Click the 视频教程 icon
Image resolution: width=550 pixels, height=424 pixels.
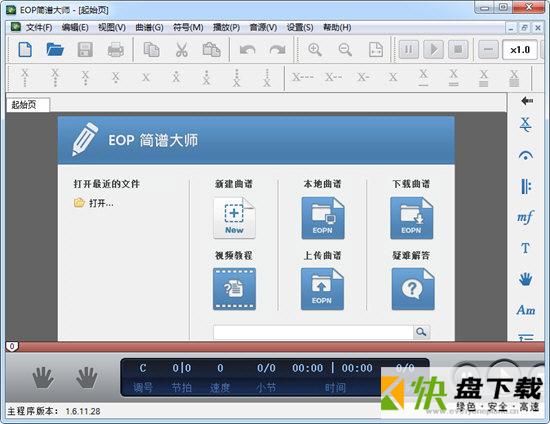[x=234, y=289]
